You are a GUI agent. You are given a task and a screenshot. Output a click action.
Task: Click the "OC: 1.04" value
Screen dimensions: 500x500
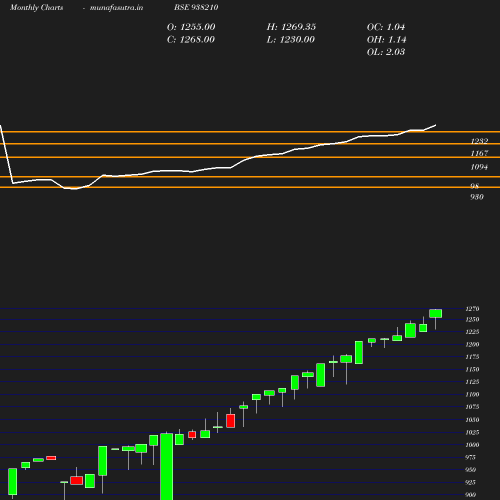click(x=386, y=27)
